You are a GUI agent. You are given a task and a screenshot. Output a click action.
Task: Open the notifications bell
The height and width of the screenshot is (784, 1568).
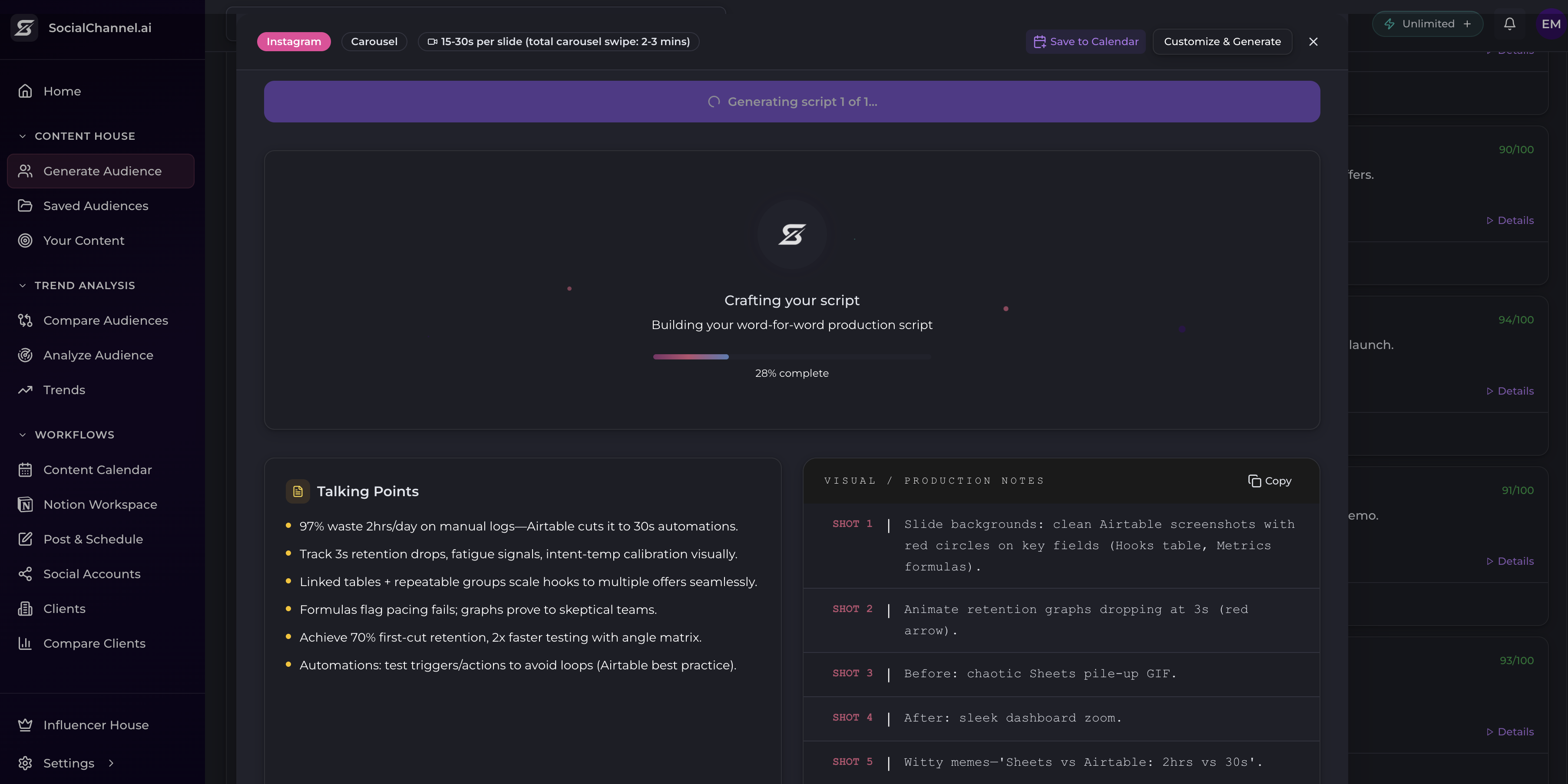click(1509, 24)
